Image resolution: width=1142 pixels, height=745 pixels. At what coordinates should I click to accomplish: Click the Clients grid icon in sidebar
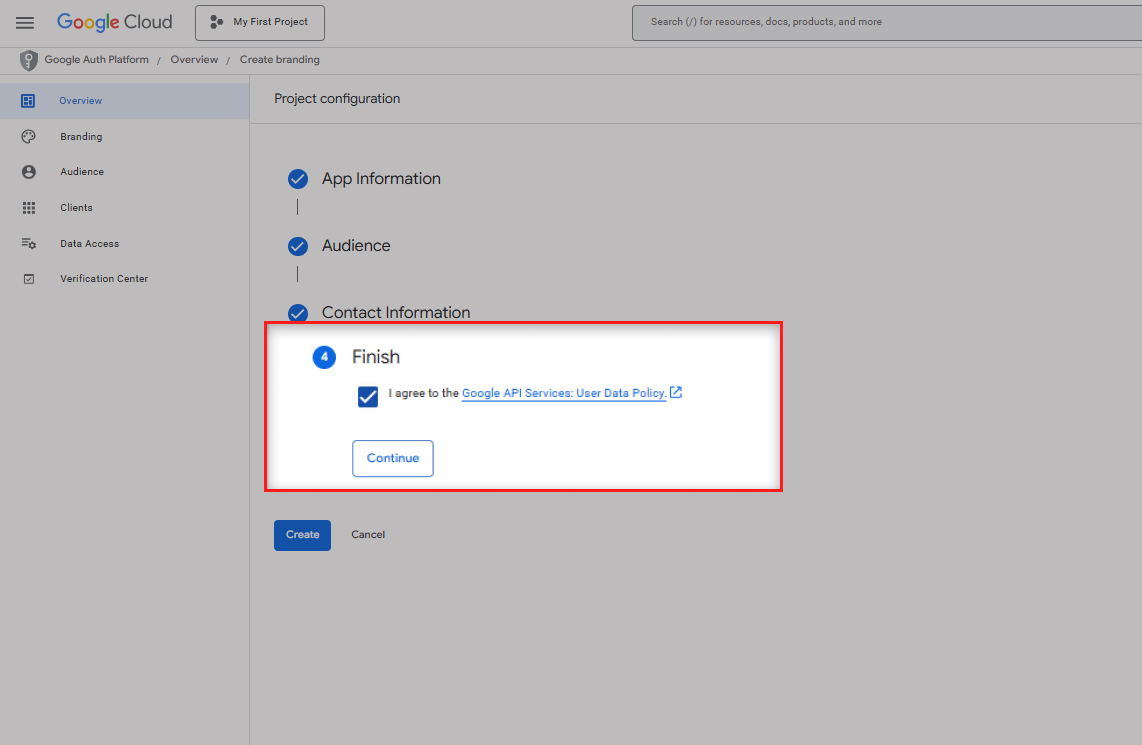29,208
